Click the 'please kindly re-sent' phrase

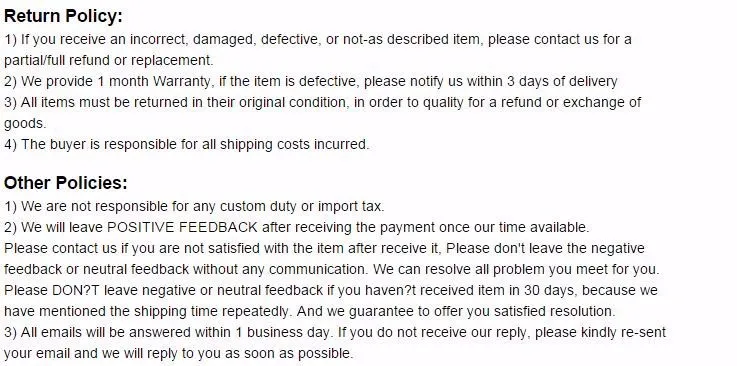click(x=600, y=332)
